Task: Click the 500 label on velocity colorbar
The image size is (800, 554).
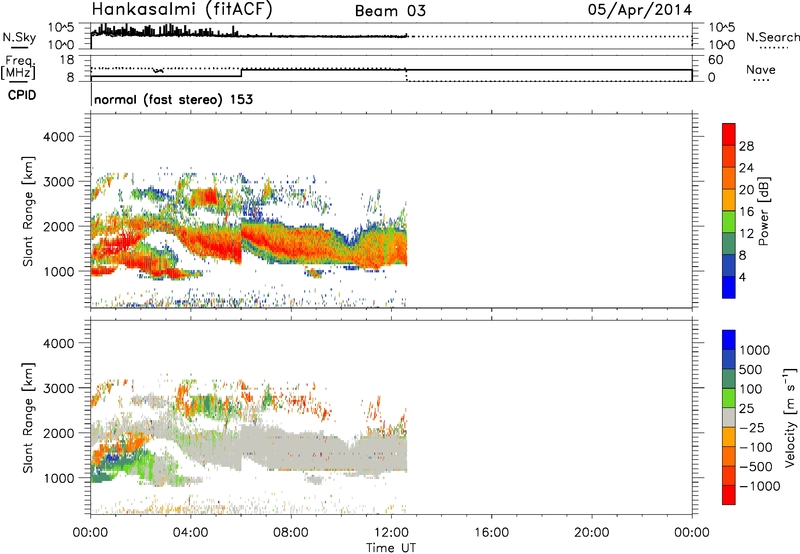Action: [750, 370]
